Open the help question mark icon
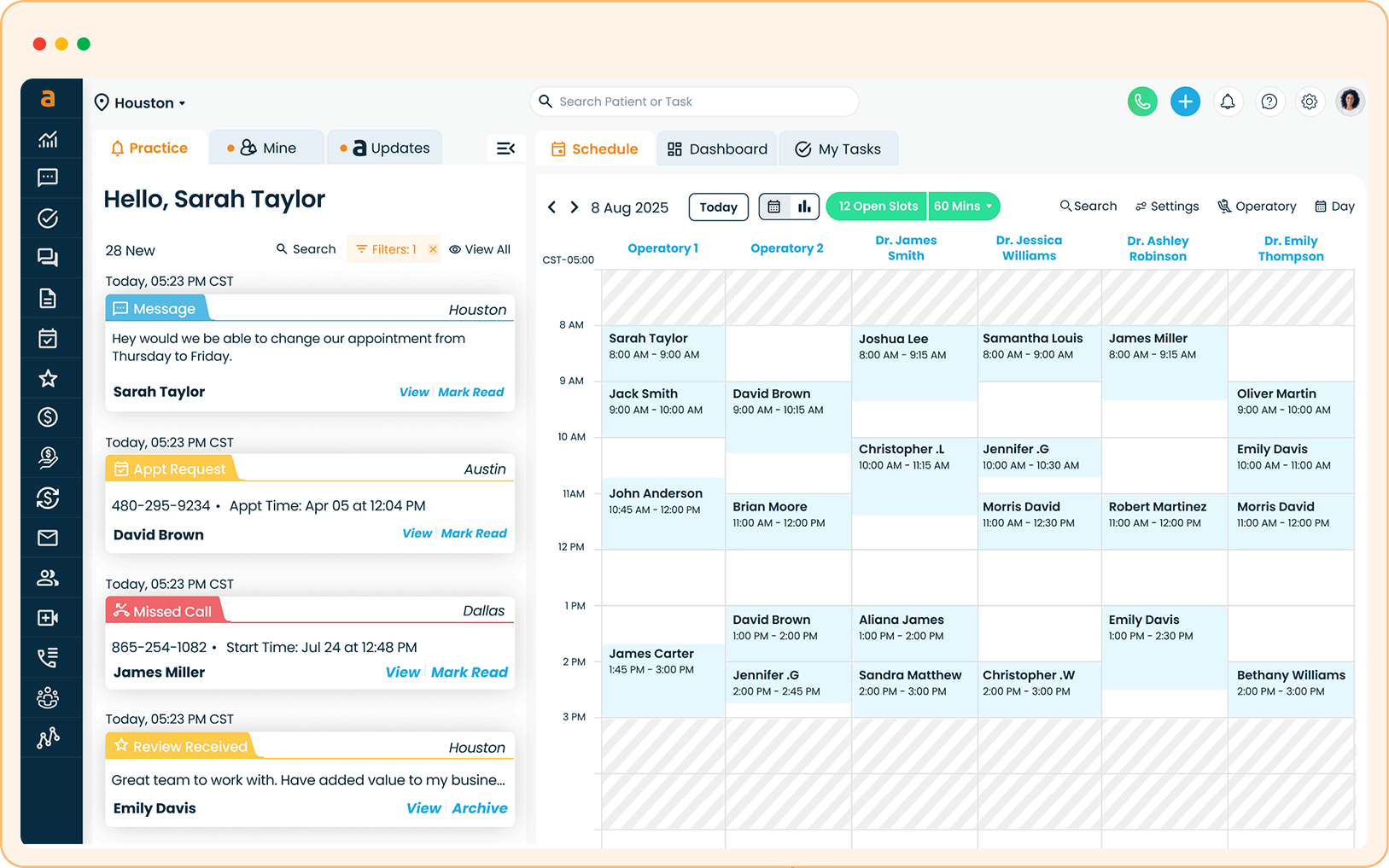The width and height of the screenshot is (1389, 868). point(1269,102)
